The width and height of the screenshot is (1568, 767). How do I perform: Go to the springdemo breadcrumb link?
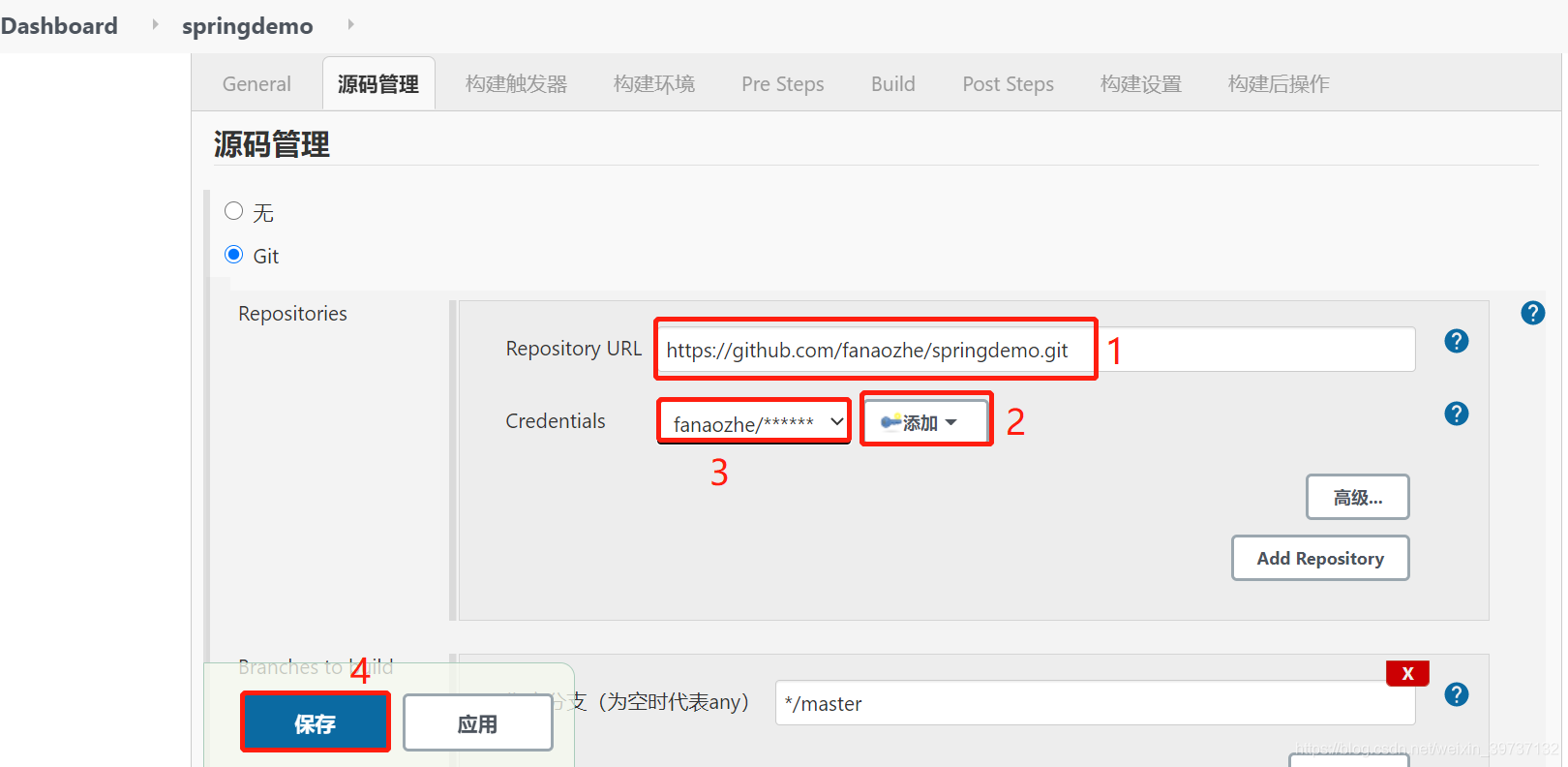tap(247, 26)
